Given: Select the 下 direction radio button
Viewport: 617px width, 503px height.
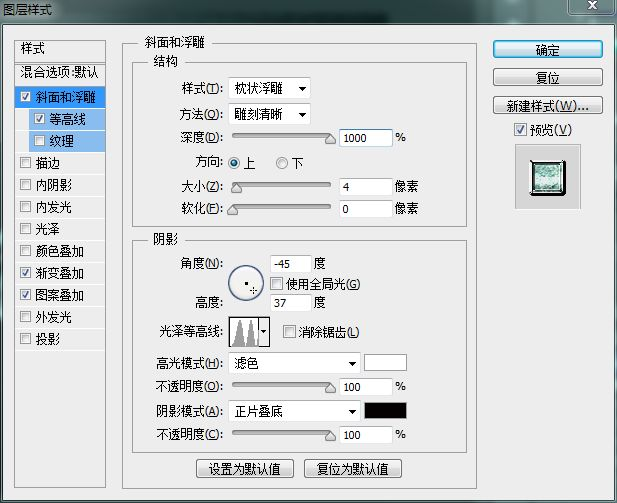Looking at the screenshot, I should click(282, 163).
